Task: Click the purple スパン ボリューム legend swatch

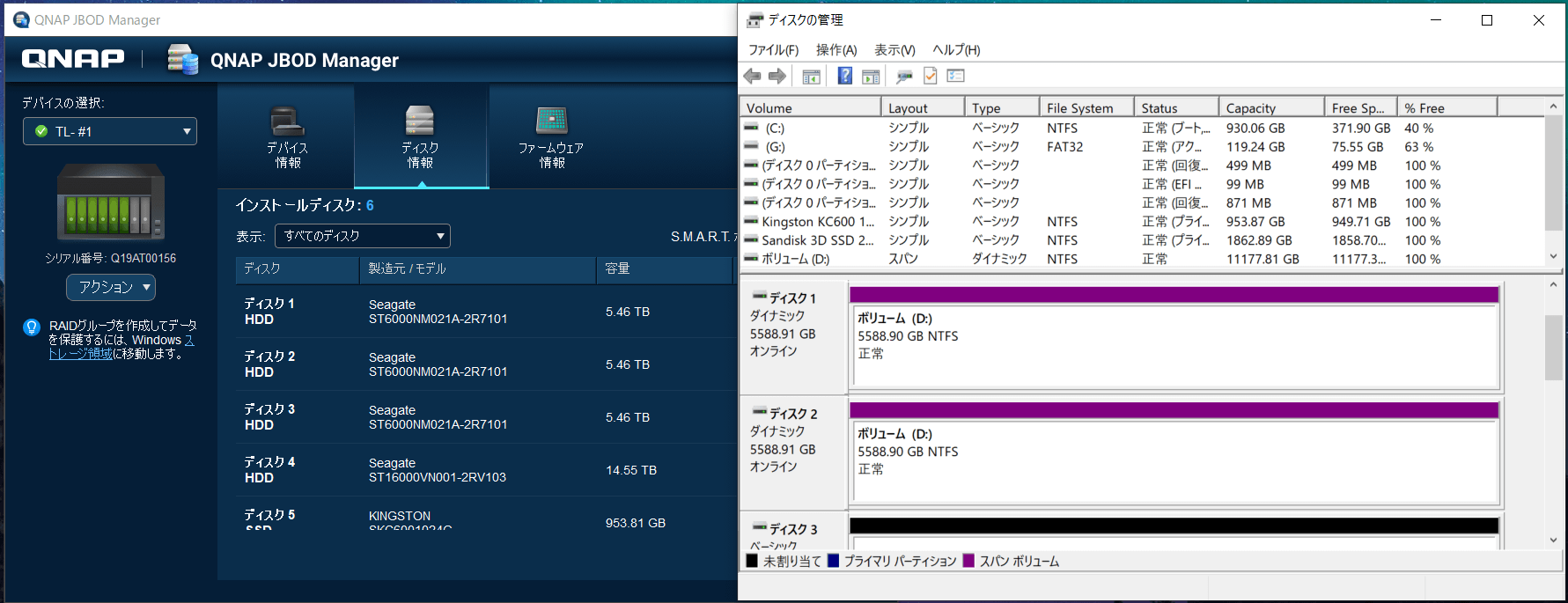Action: [968, 561]
